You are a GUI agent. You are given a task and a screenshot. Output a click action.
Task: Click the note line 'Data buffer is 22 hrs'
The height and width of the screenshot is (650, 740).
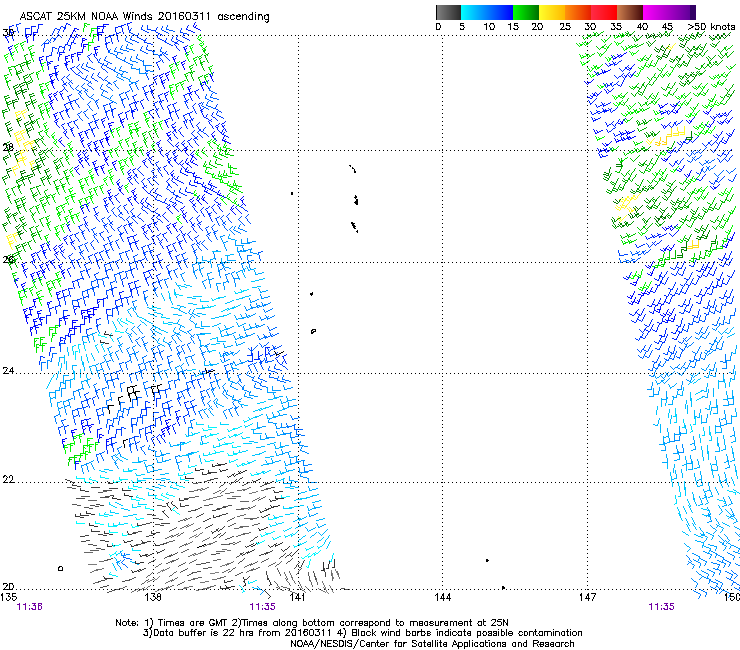(362, 633)
